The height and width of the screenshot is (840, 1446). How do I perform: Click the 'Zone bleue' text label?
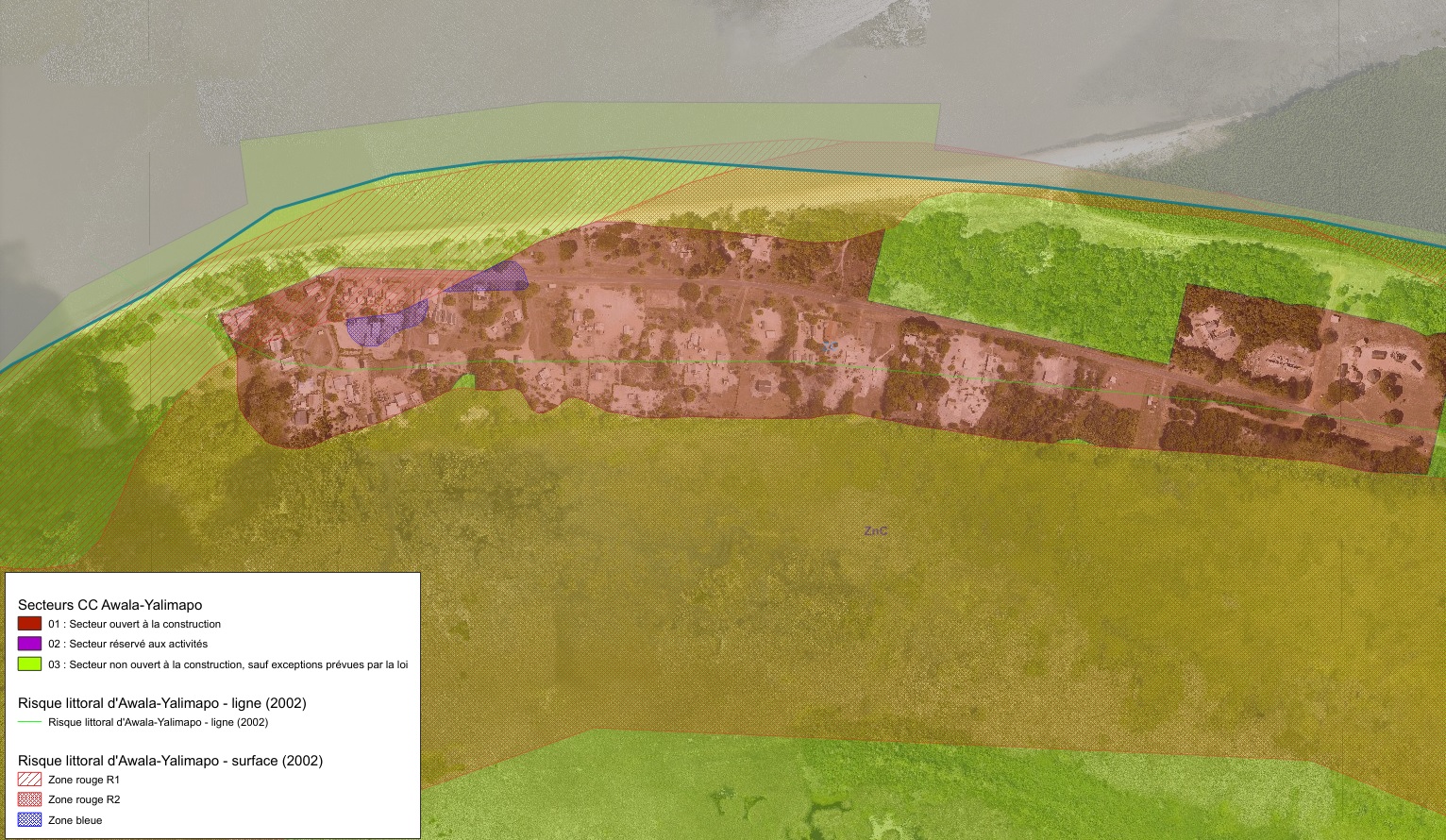[75, 820]
